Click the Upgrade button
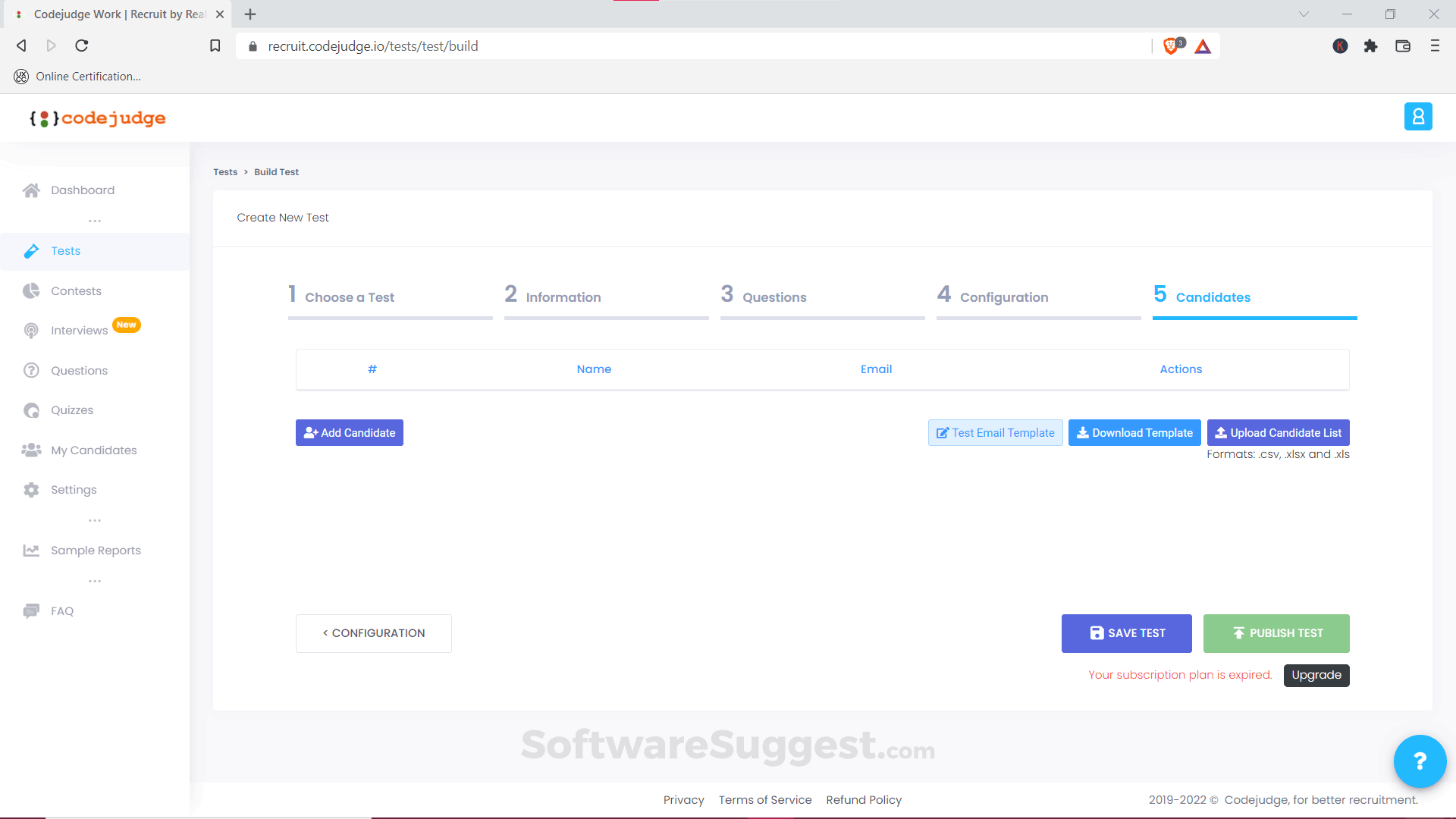Viewport: 1456px width, 819px height. (1316, 675)
